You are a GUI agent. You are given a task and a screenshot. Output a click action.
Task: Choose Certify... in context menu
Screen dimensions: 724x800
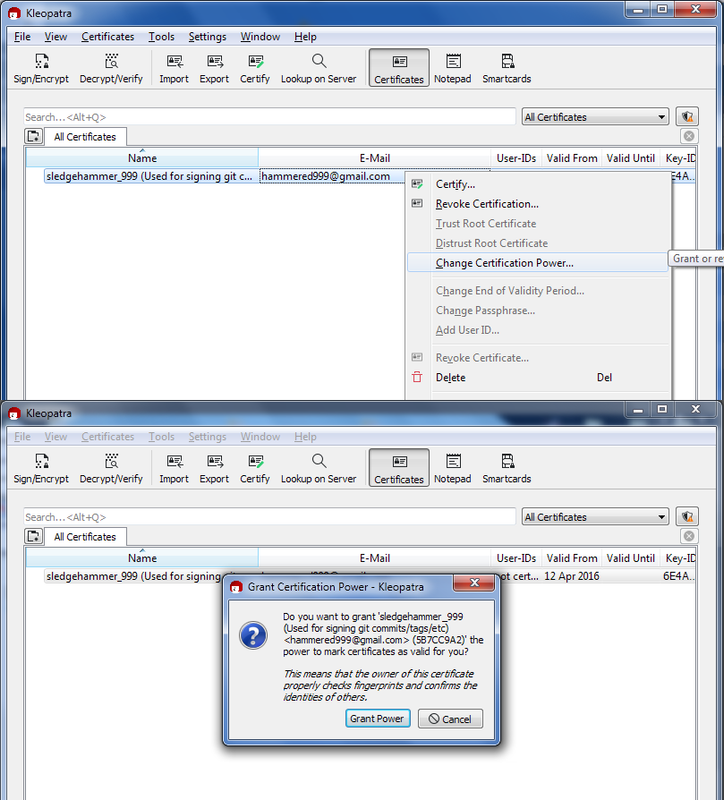coord(538,184)
